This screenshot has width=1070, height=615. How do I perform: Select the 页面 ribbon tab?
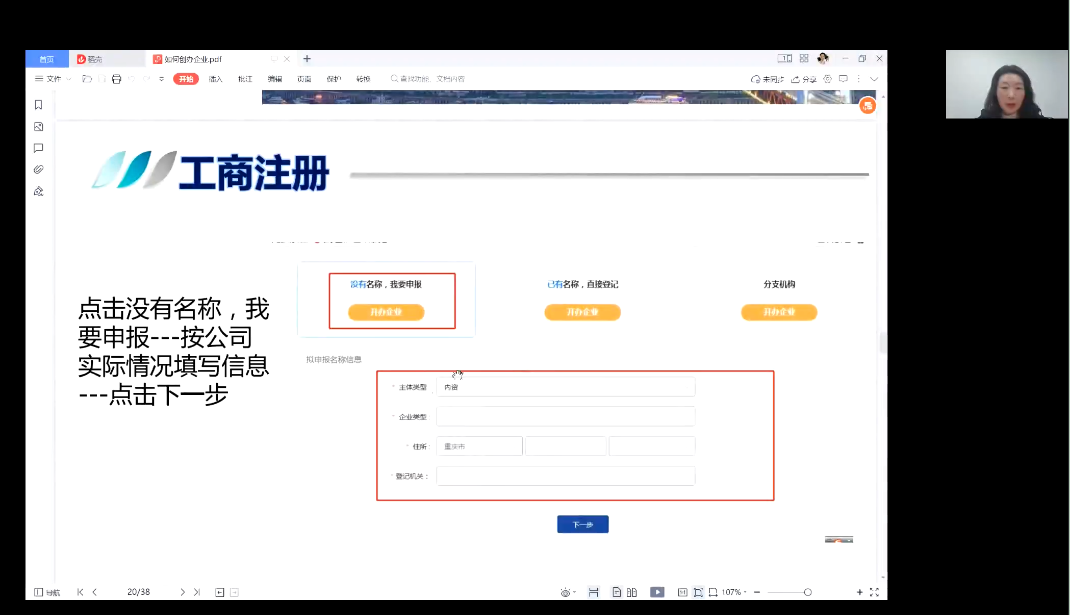[304, 79]
